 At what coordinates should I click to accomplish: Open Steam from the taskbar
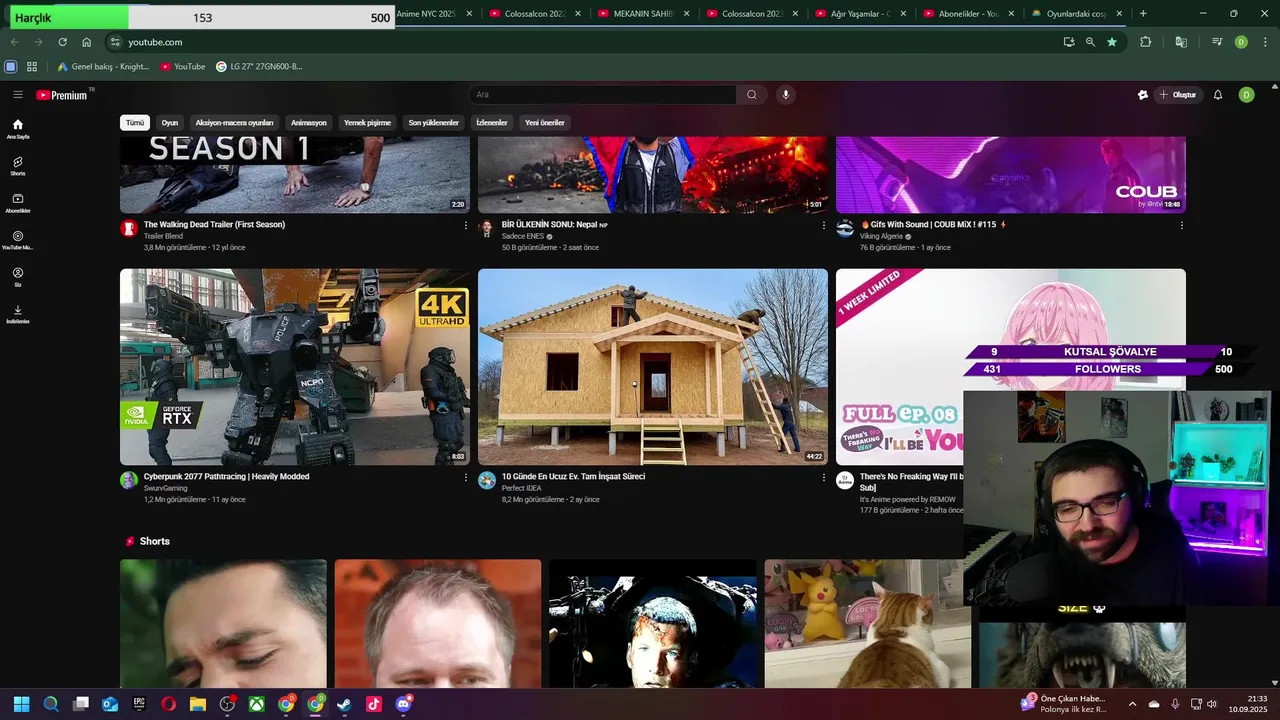(344, 704)
